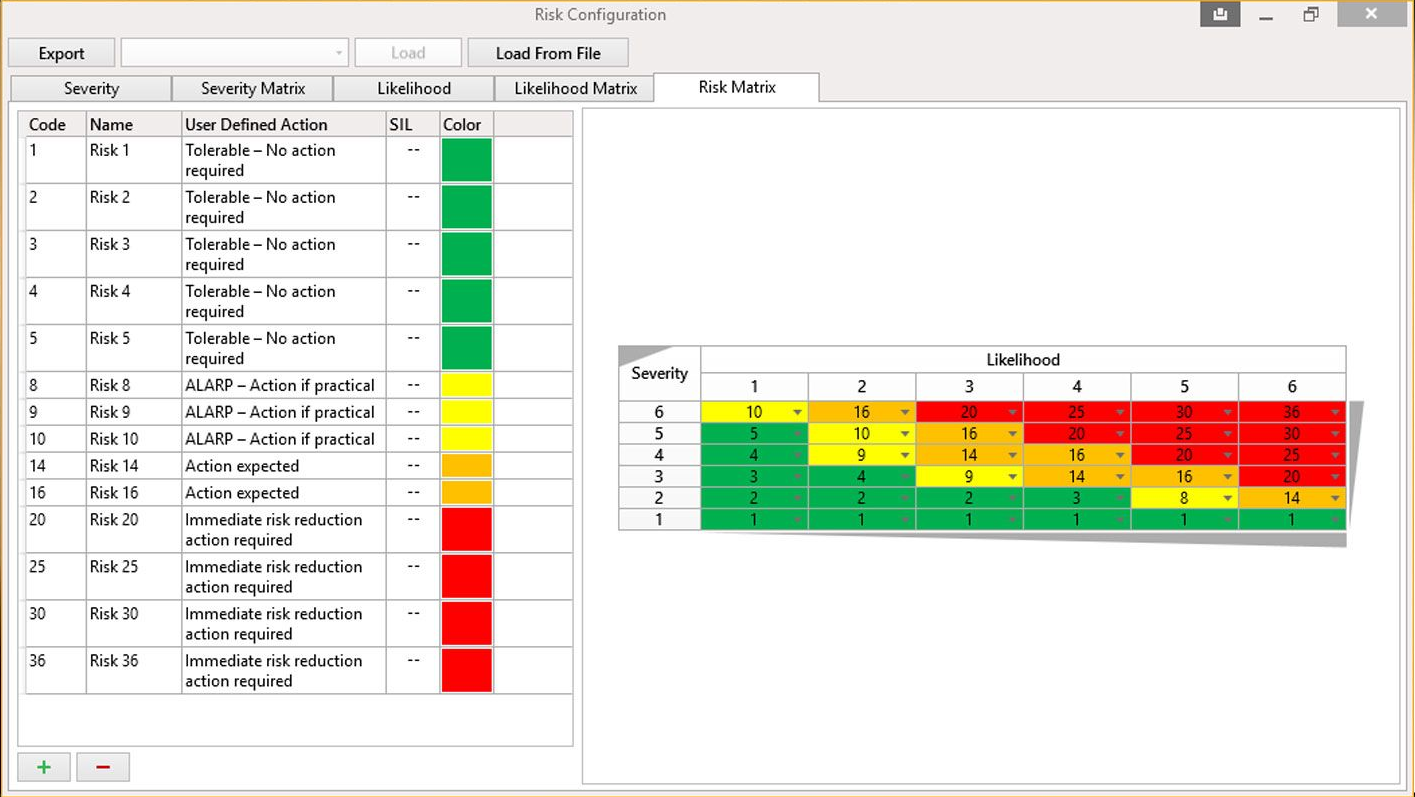Click the Load From File button

pyautogui.click(x=548, y=53)
